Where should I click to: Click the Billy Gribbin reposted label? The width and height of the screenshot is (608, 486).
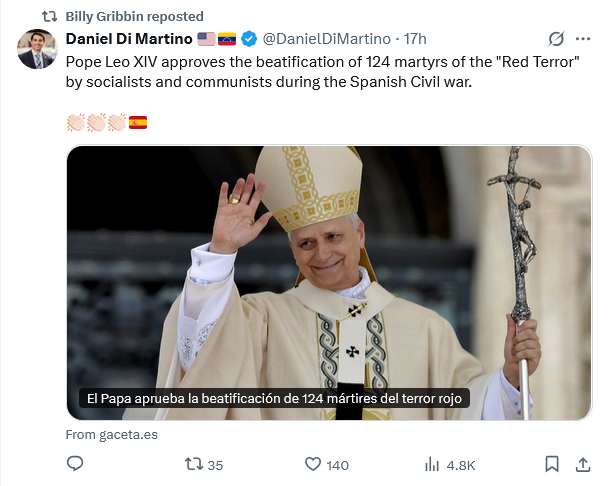(x=134, y=16)
